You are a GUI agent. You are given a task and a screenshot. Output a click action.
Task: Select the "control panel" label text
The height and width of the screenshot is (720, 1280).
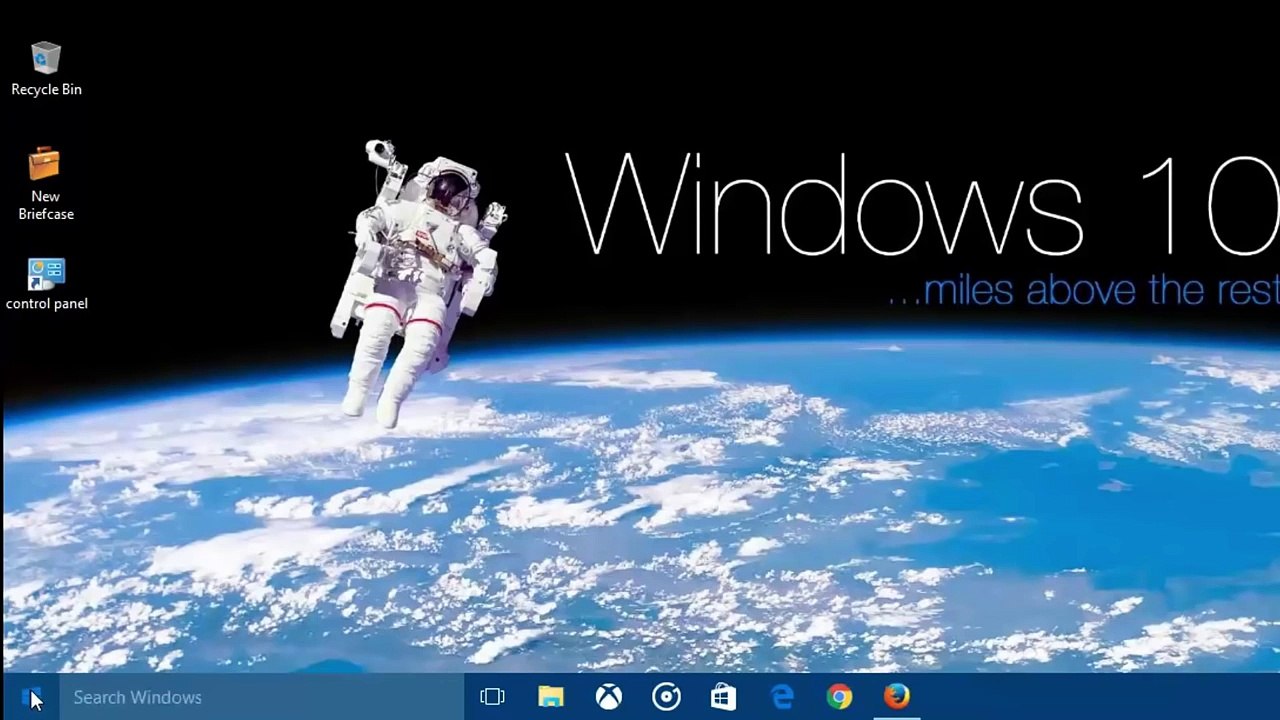point(46,303)
